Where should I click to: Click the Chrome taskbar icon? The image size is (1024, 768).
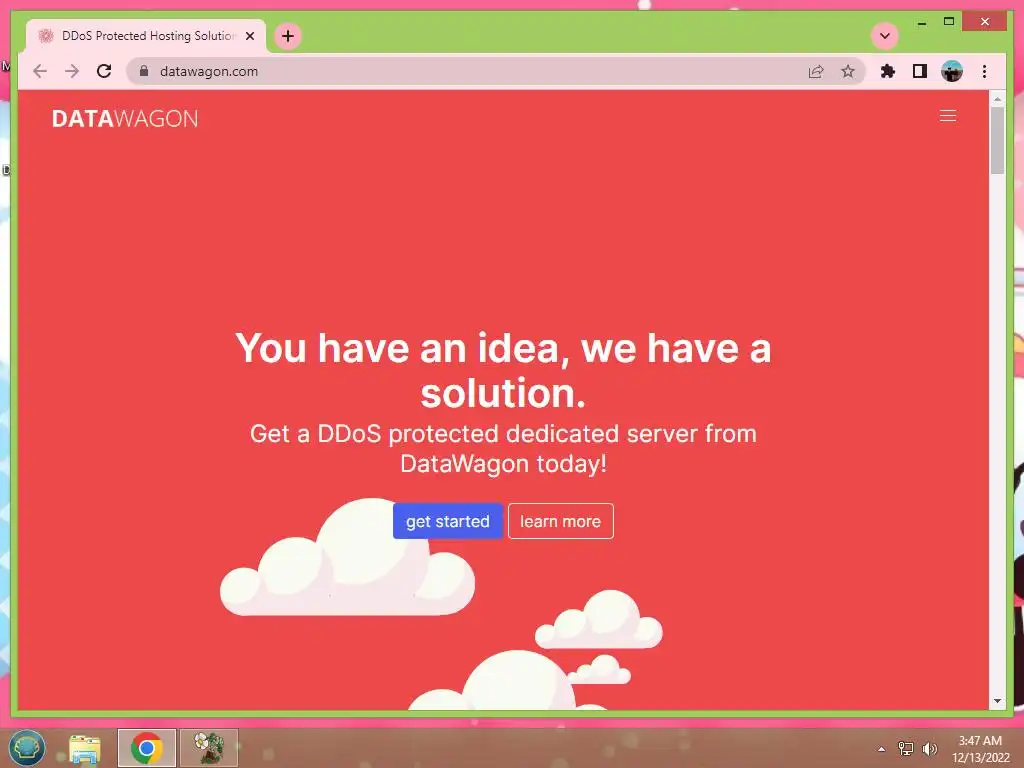pyautogui.click(x=147, y=748)
